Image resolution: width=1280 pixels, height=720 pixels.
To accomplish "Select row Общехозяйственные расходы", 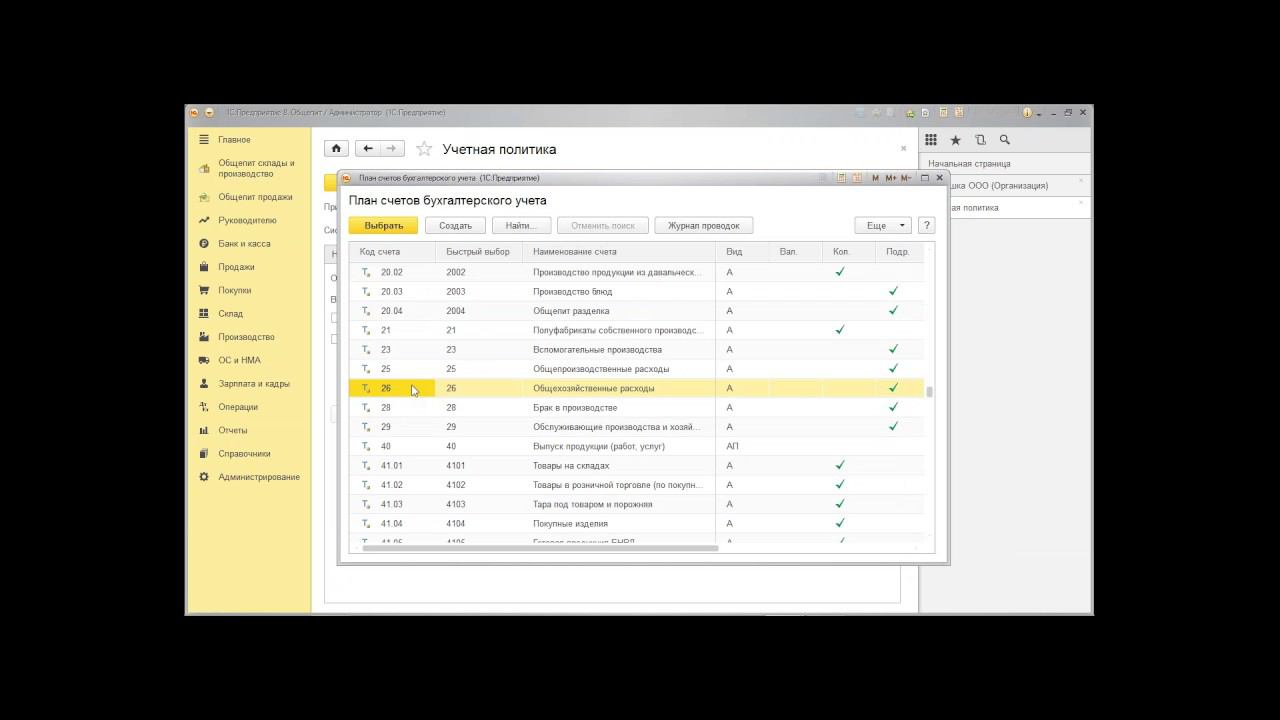I will coord(636,388).
